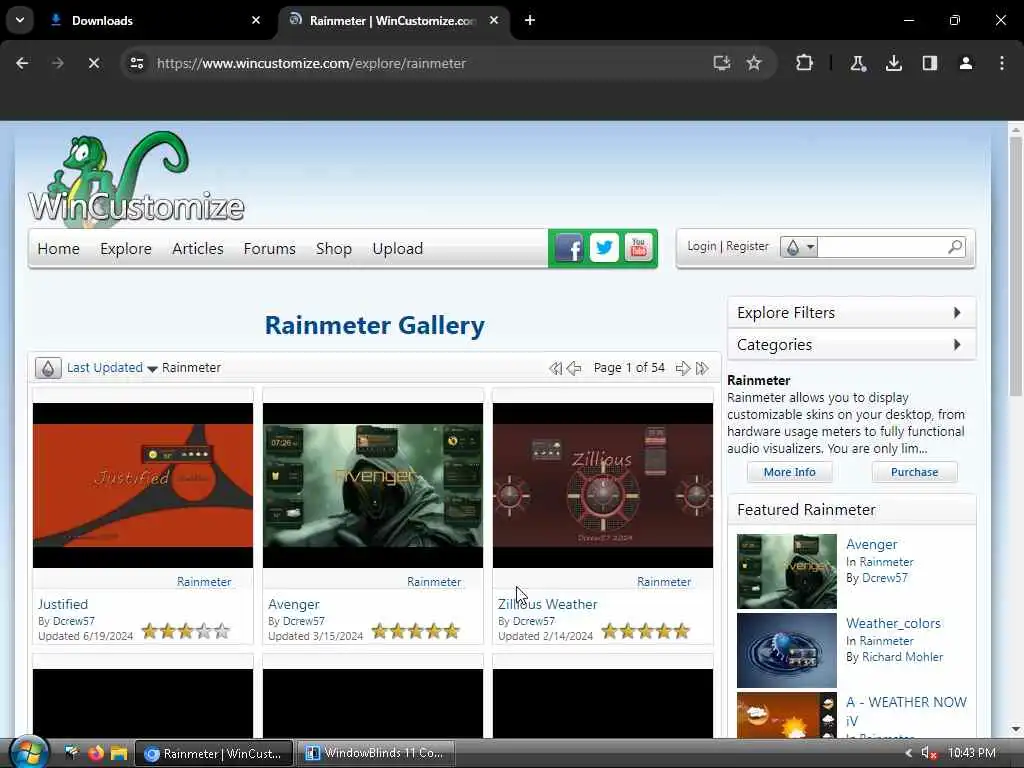The height and width of the screenshot is (768, 1024).
Task: Open the Twitter social icon
Action: [x=604, y=248]
